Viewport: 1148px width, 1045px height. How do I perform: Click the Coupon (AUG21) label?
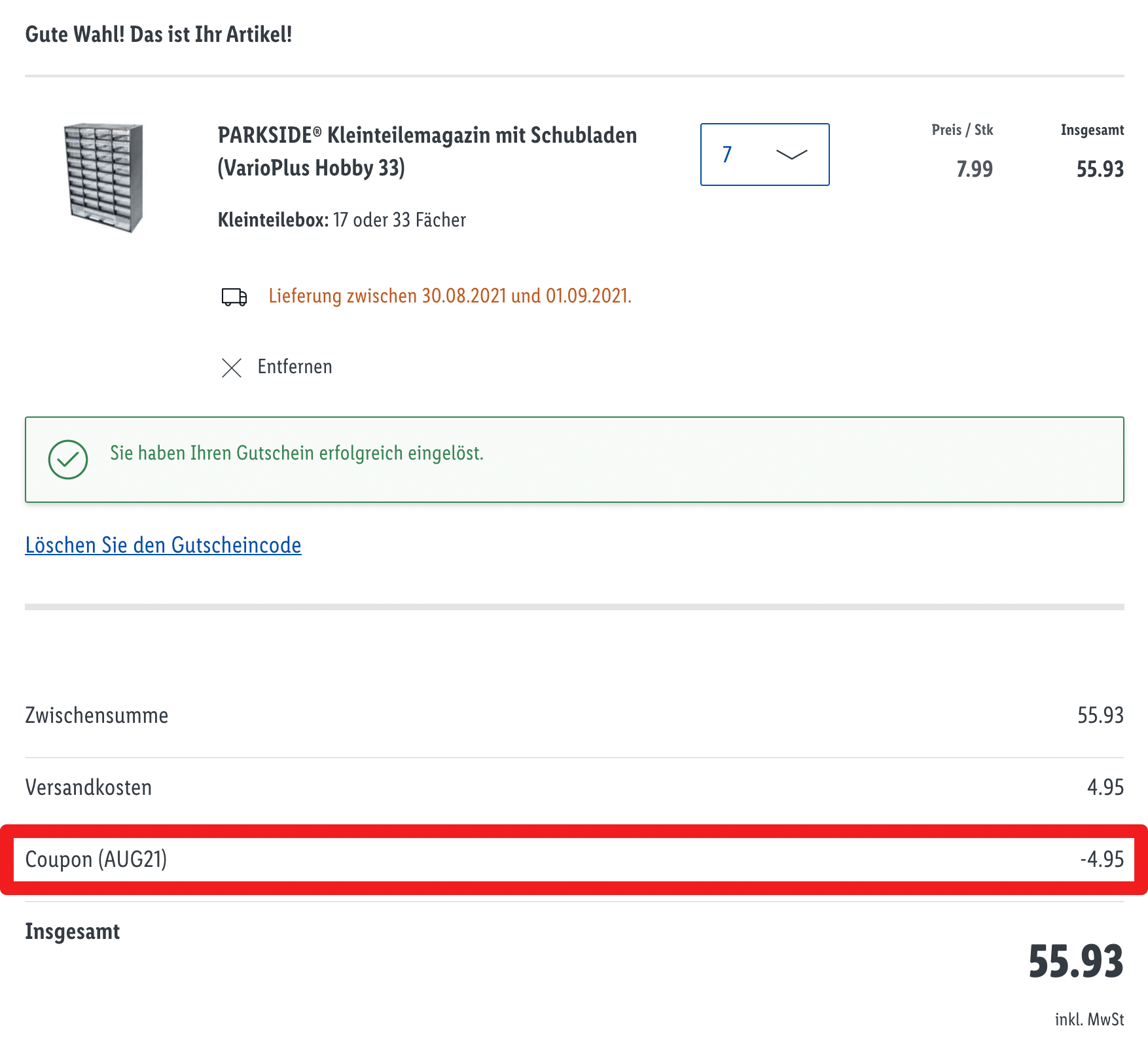(96, 859)
